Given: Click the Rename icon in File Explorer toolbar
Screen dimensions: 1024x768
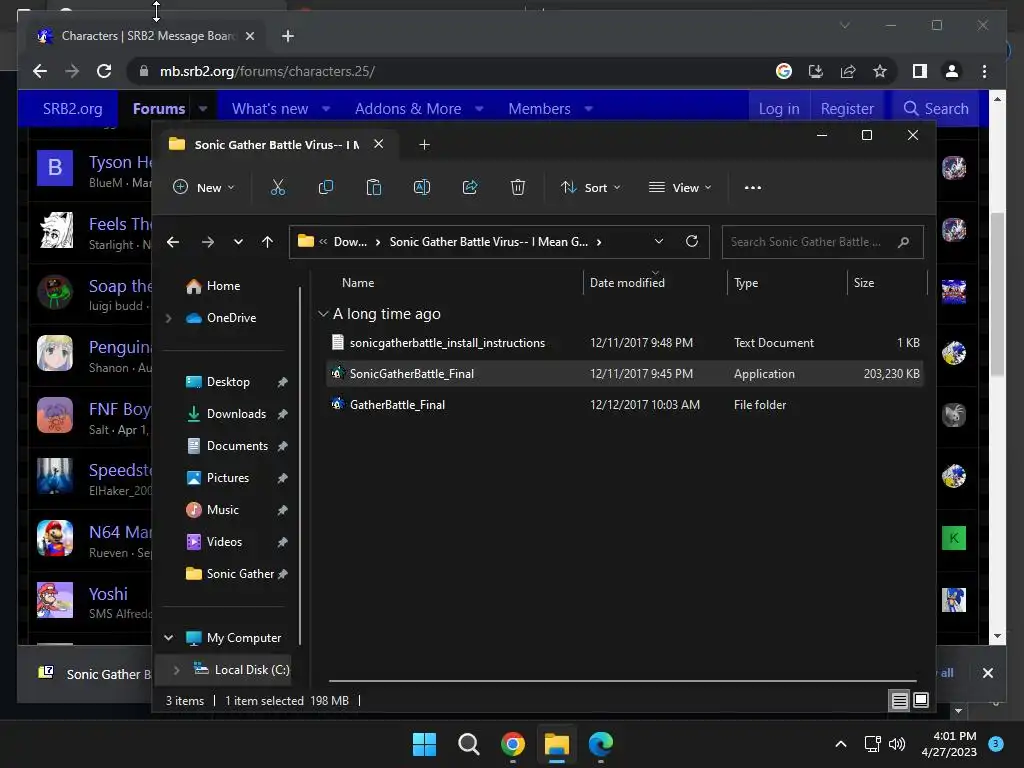Looking at the screenshot, I should coord(422,187).
